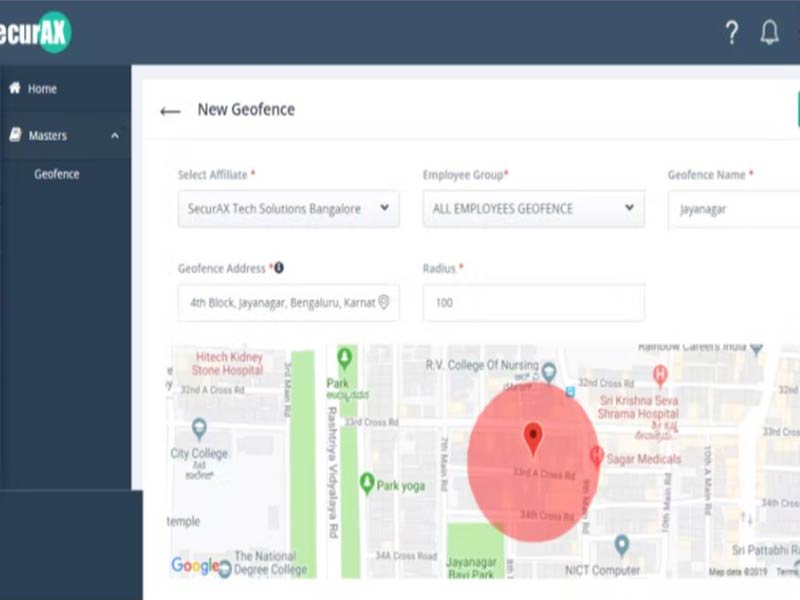This screenshot has width=800, height=600.
Task: Click the 32nd A Cross Rd label
Action: [213, 390]
